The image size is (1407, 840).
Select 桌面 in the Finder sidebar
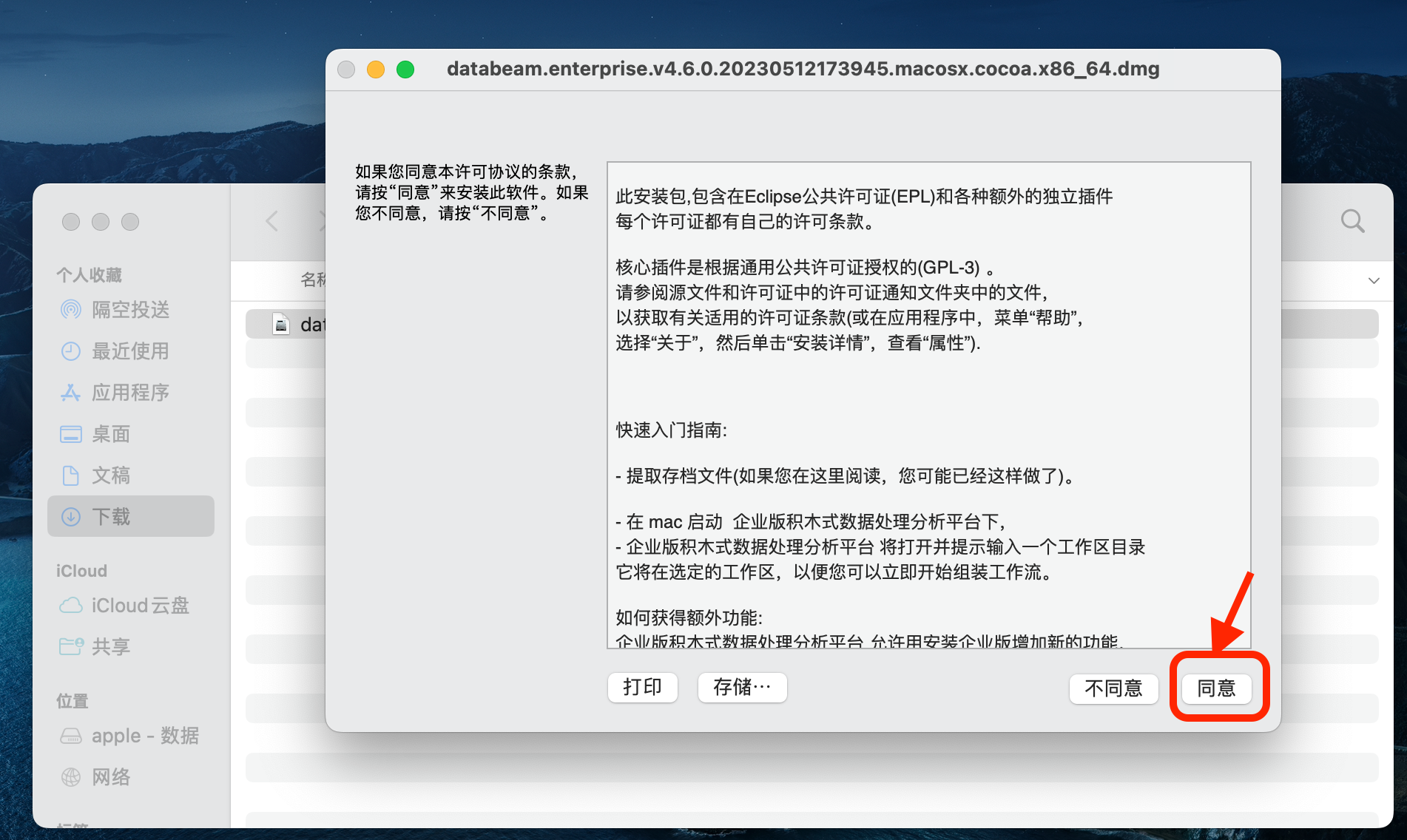coord(111,434)
